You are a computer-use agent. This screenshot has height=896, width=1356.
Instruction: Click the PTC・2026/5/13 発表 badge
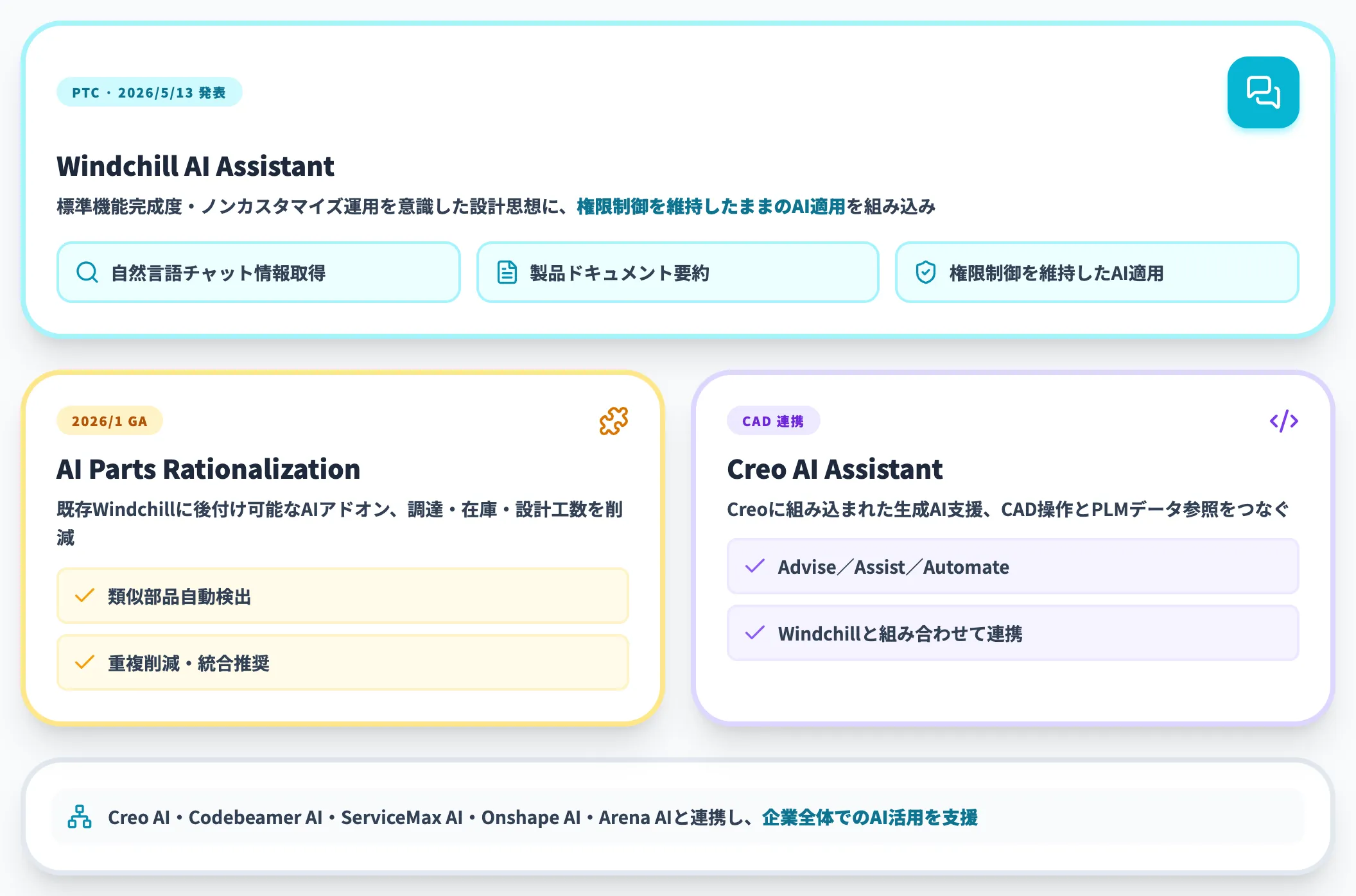pos(149,92)
